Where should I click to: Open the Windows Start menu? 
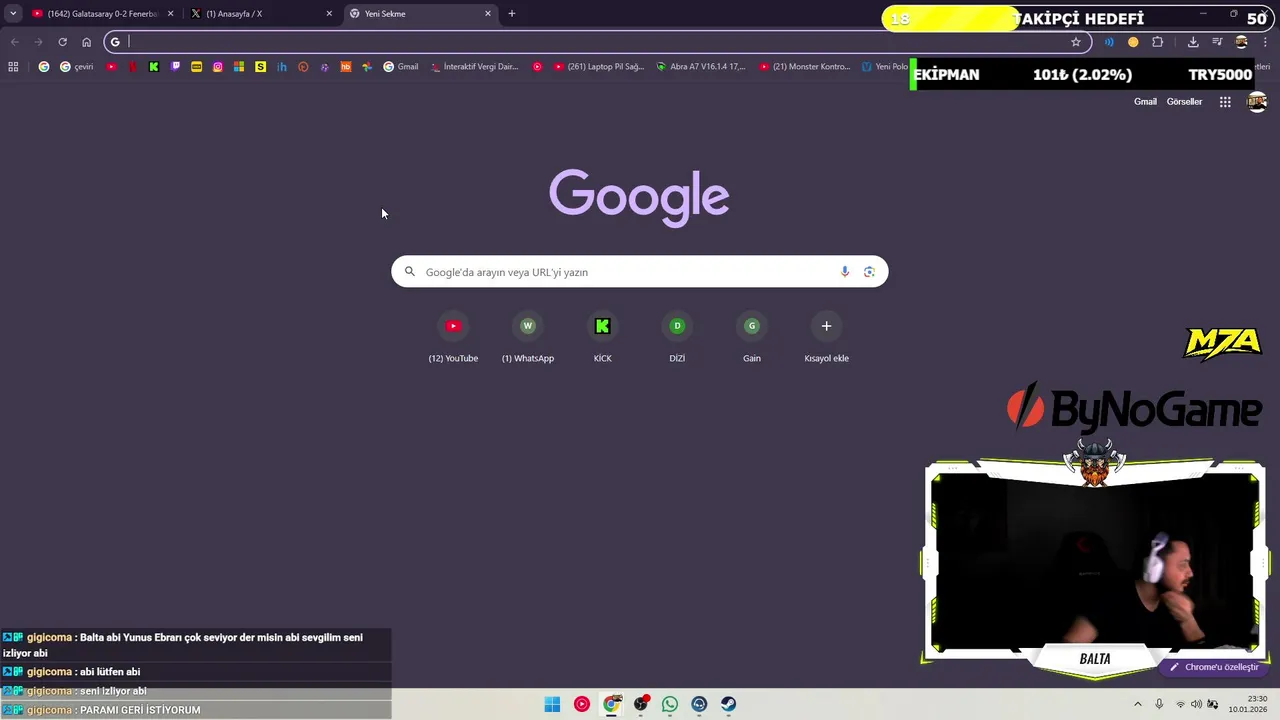point(552,705)
